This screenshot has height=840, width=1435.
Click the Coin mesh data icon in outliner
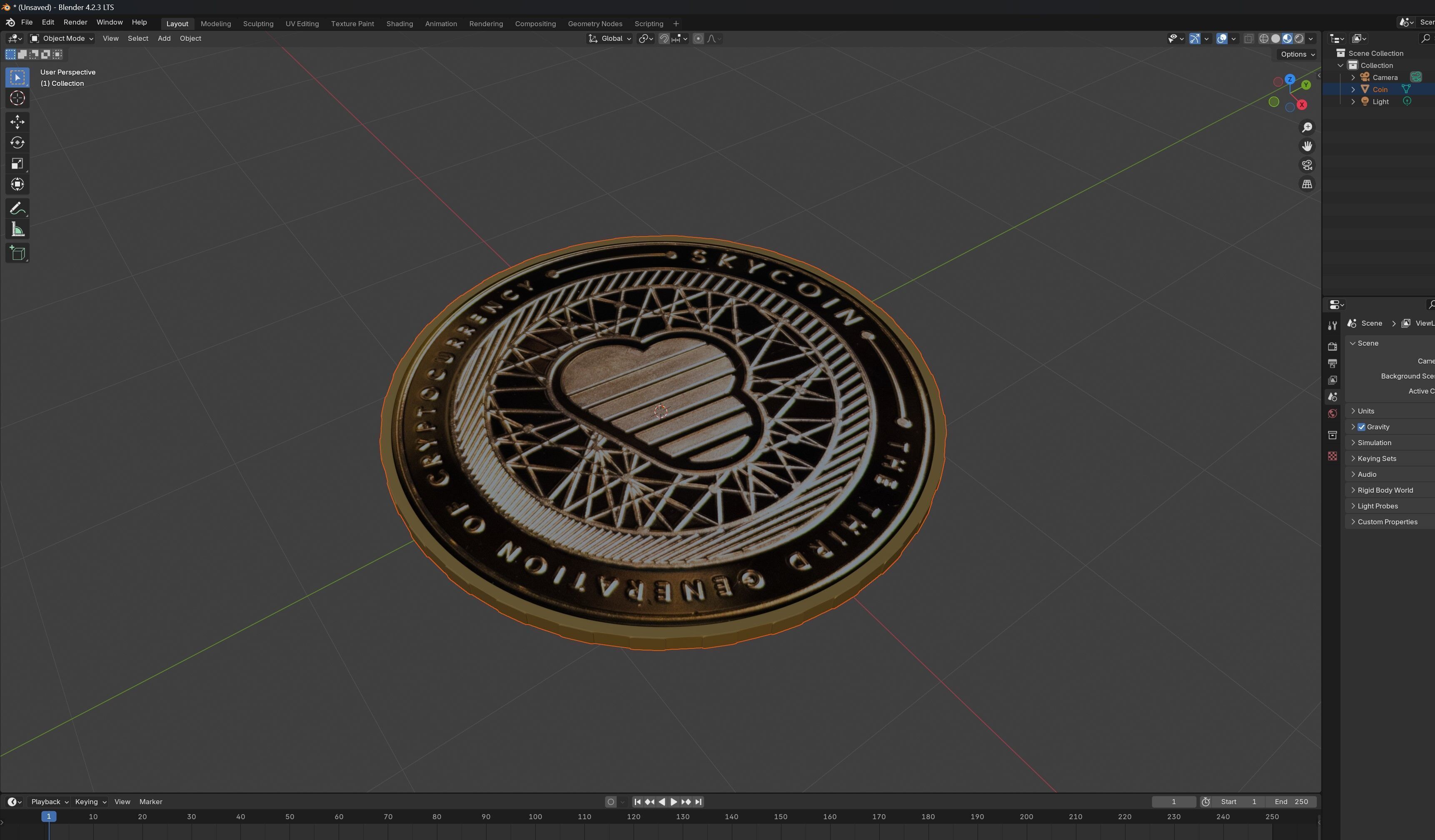tap(1406, 90)
